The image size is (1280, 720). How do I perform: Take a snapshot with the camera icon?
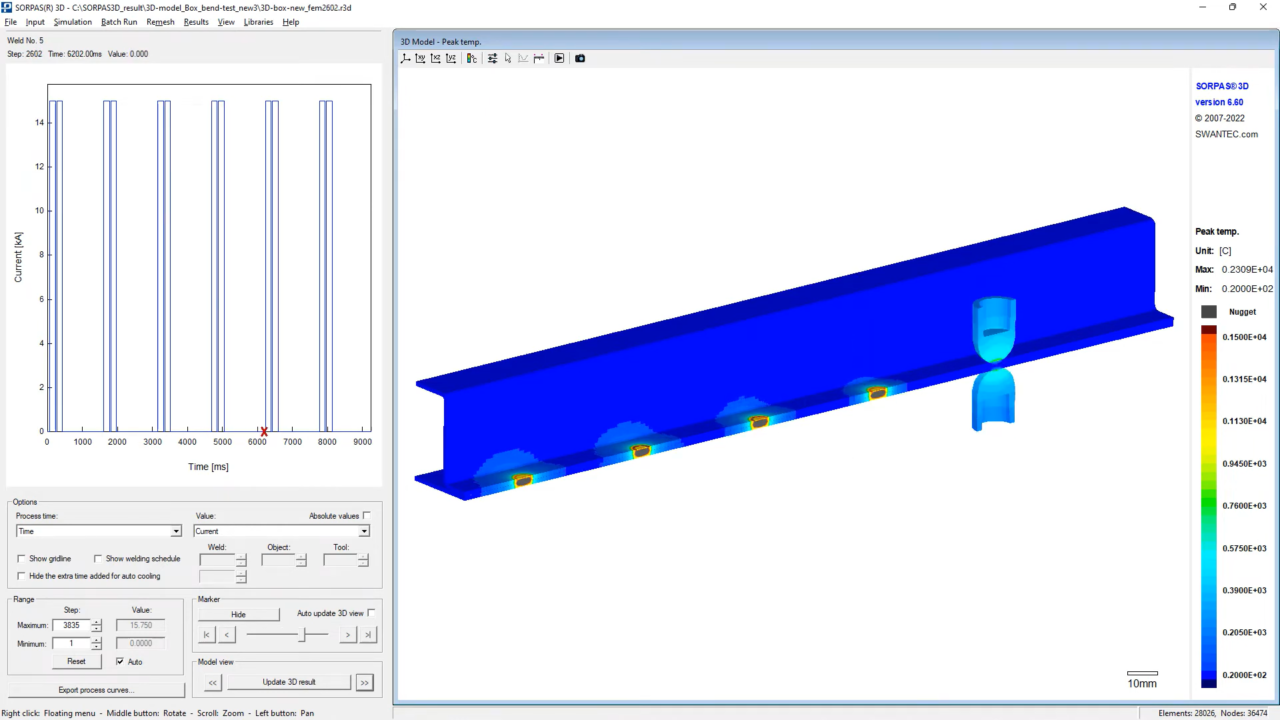[x=580, y=58]
